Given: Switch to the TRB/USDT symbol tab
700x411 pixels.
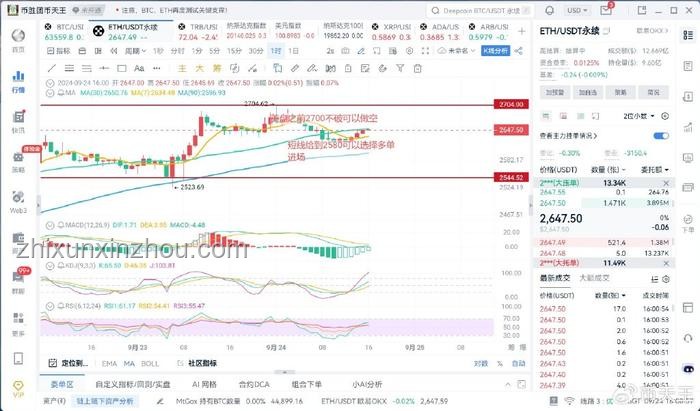Looking at the screenshot, I should (198, 32).
